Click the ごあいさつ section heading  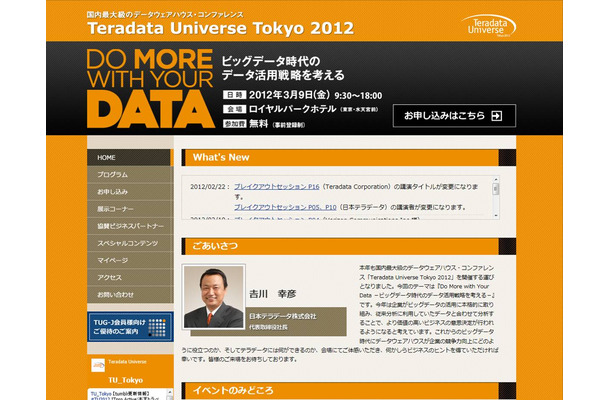pos(215,246)
